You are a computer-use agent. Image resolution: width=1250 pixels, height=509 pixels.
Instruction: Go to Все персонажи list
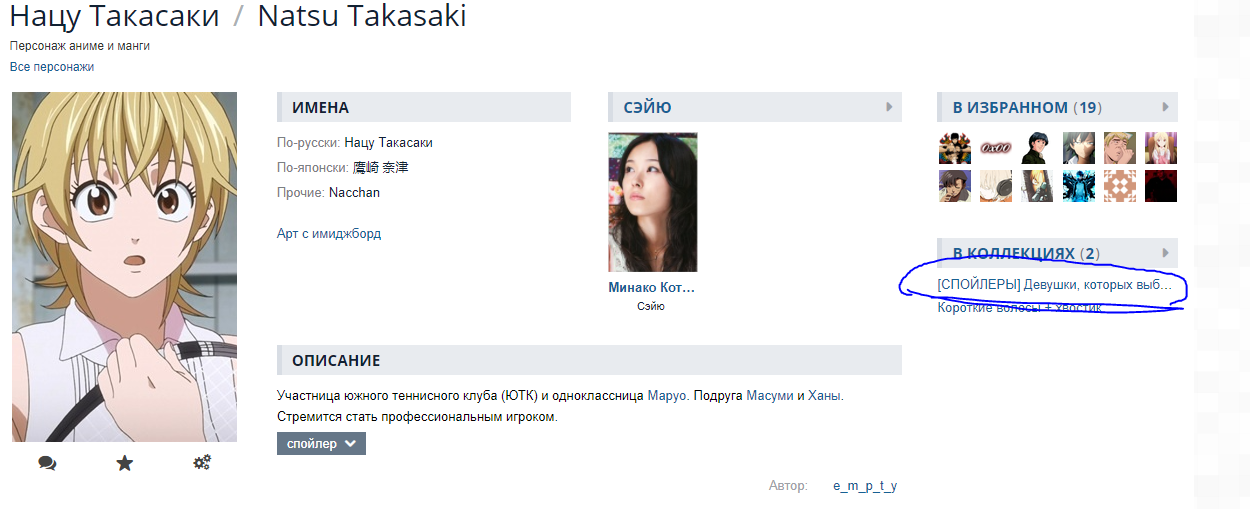52,67
